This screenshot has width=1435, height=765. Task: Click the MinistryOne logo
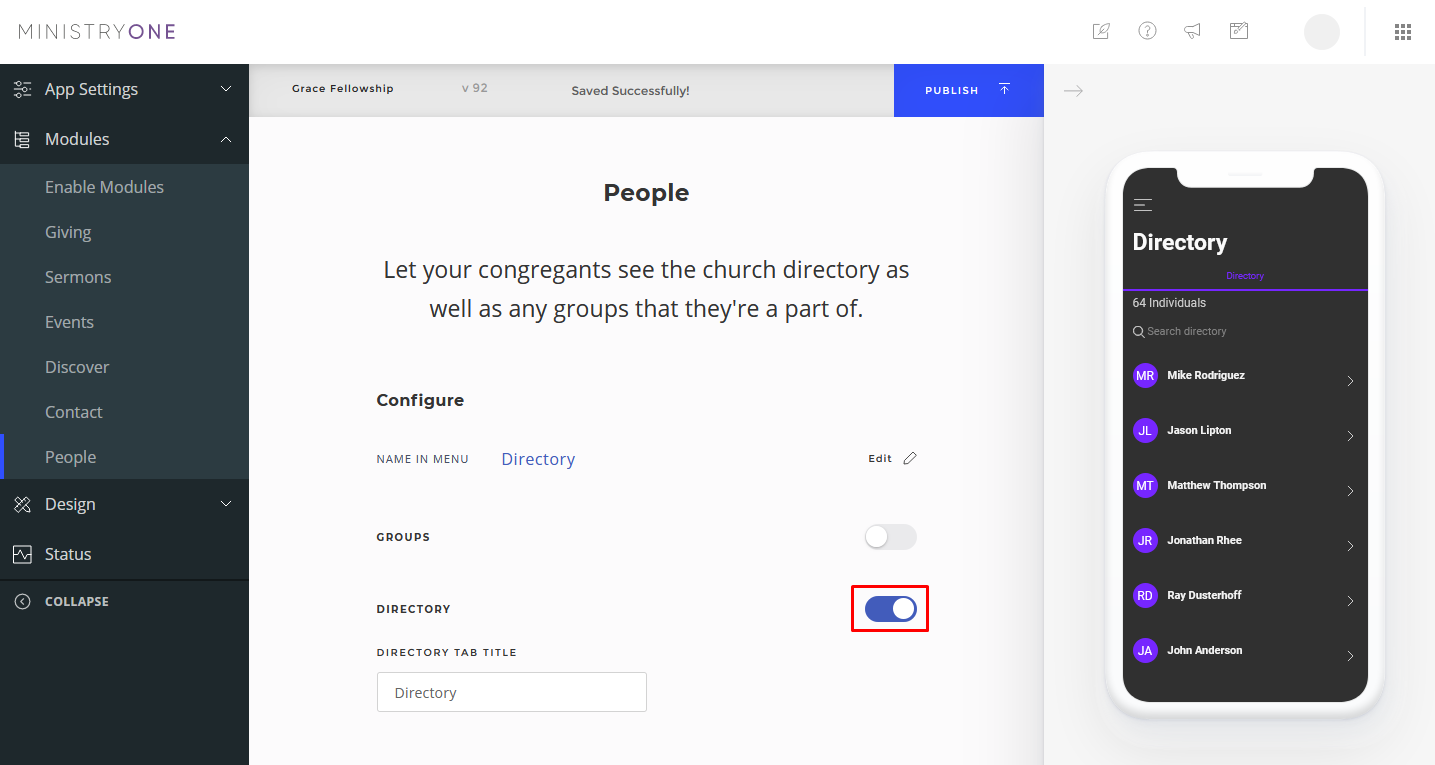[97, 32]
